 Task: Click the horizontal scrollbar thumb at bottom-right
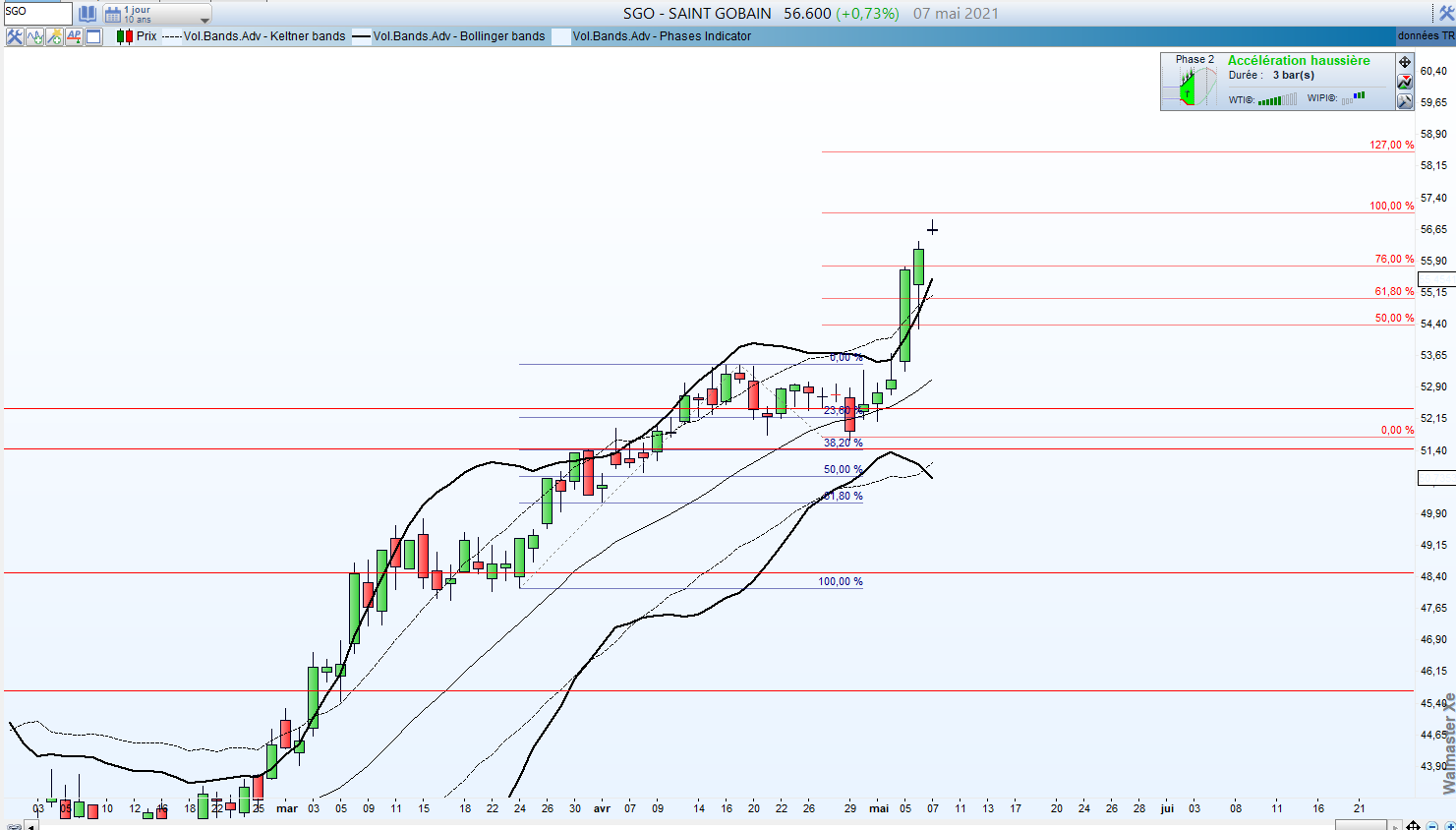click(x=1361, y=825)
